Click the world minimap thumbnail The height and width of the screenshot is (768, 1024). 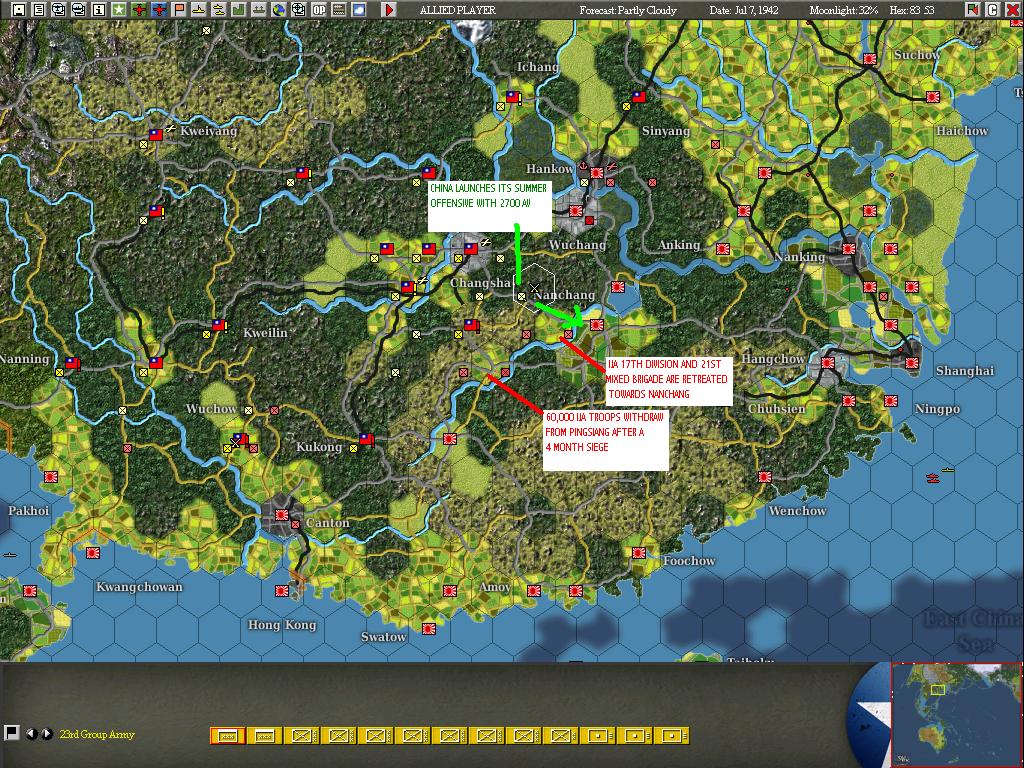[x=957, y=714]
